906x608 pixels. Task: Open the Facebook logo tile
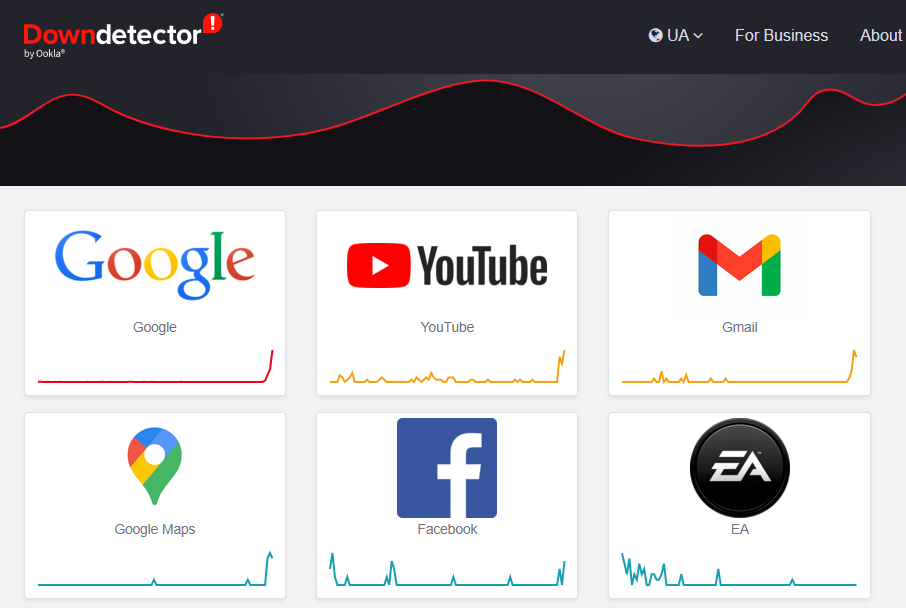(x=447, y=468)
